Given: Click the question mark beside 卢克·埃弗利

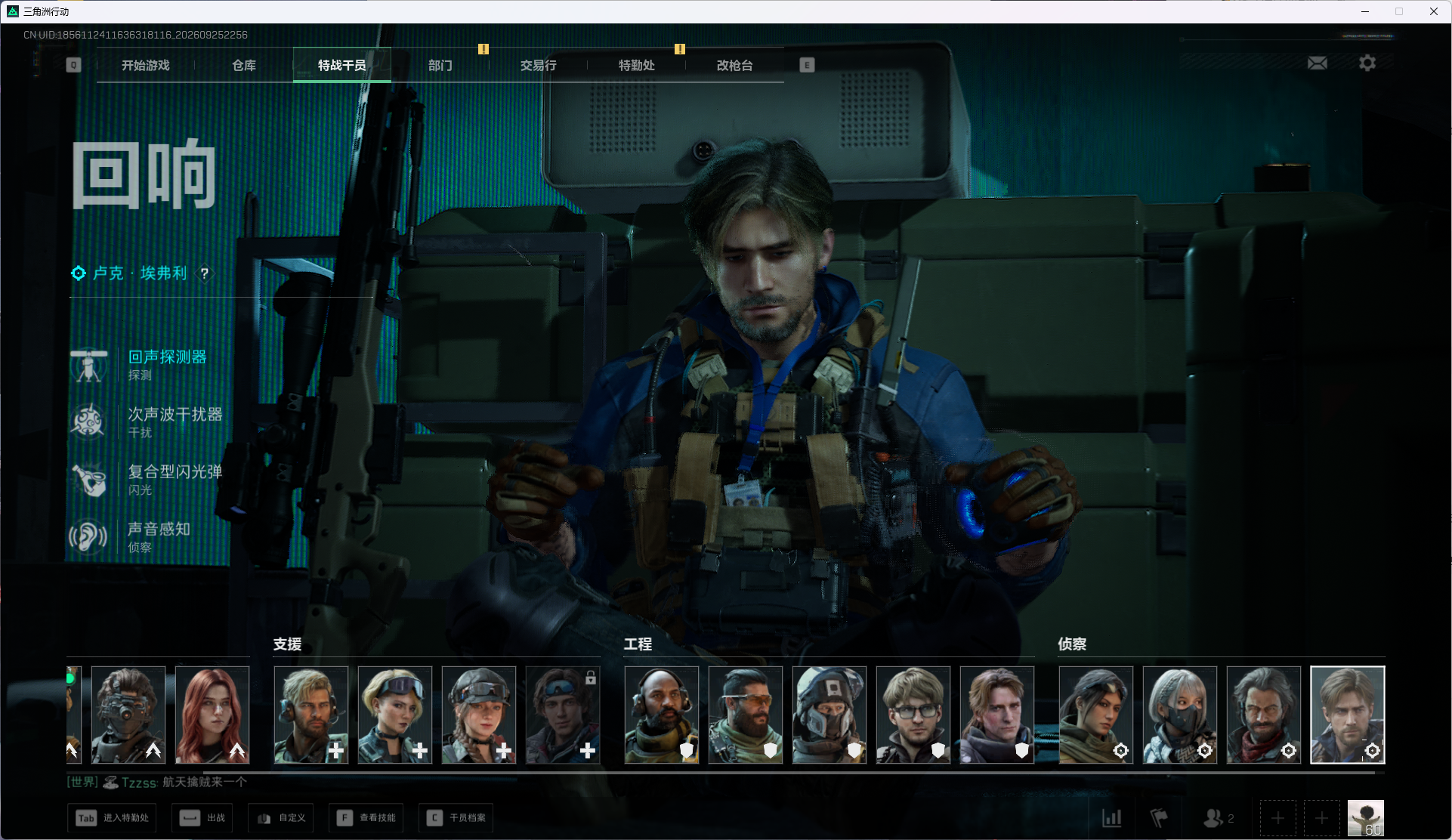Looking at the screenshot, I should coord(204,273).
